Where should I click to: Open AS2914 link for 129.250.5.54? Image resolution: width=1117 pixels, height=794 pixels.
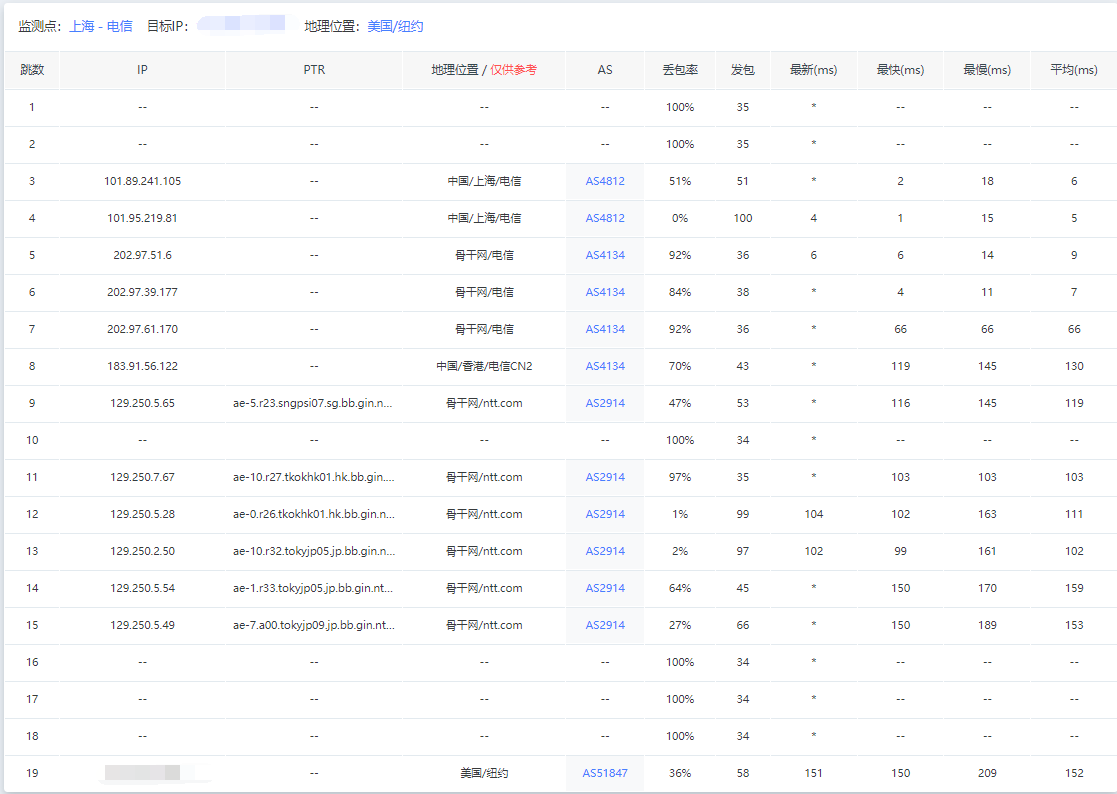605,588
